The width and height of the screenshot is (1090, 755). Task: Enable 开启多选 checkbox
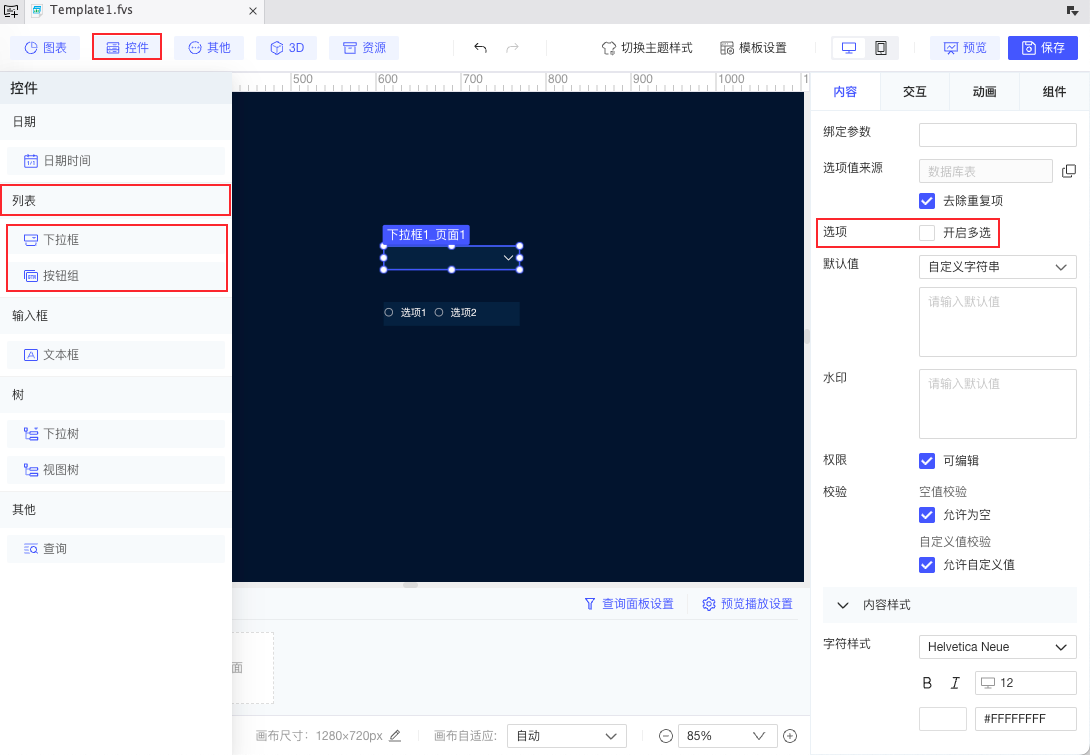click(927, 233)
